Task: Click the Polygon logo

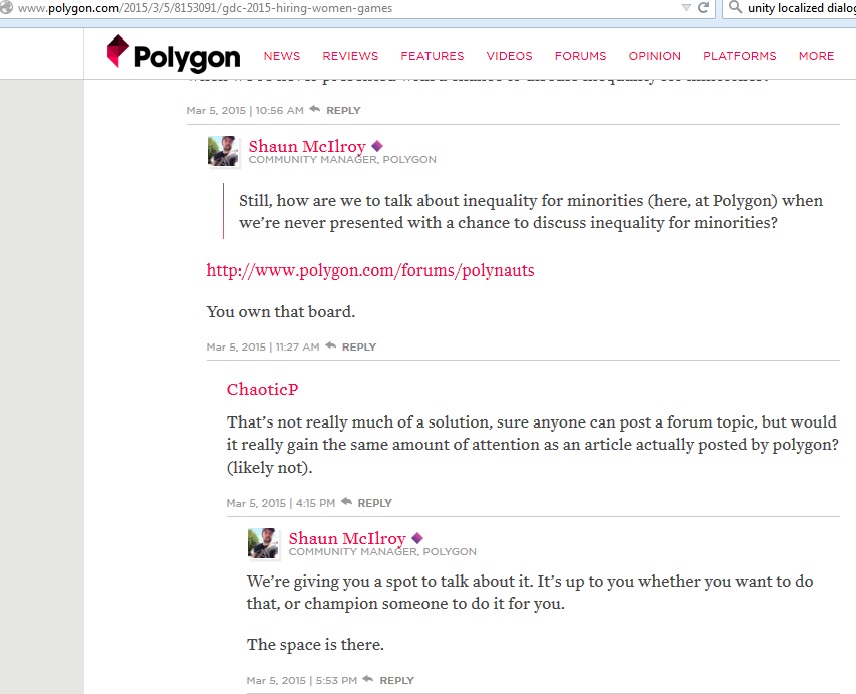Action: coord(173,54)
